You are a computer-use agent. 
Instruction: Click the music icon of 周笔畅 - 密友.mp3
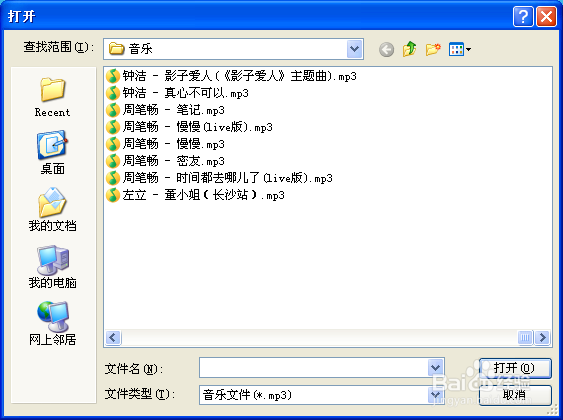coord(113,161)
